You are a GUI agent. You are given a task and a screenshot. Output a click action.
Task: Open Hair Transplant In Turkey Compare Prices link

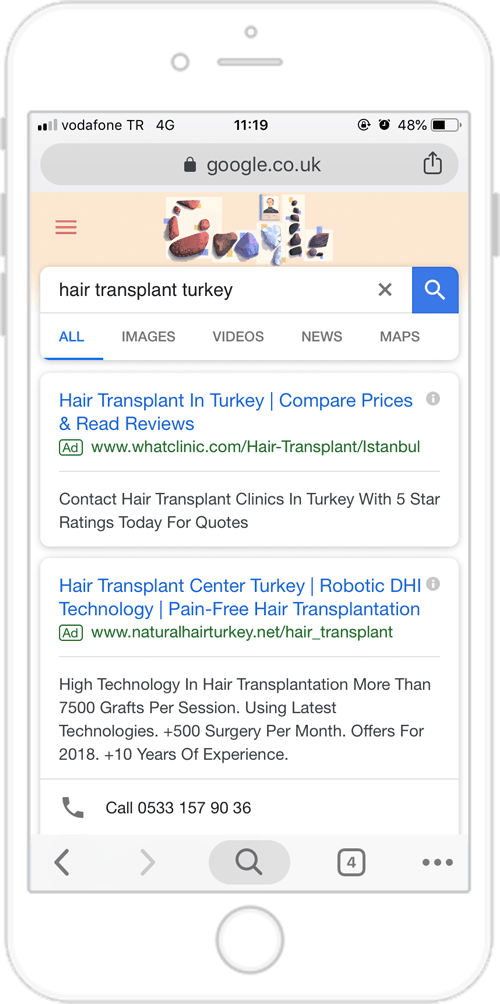(236, 412)
